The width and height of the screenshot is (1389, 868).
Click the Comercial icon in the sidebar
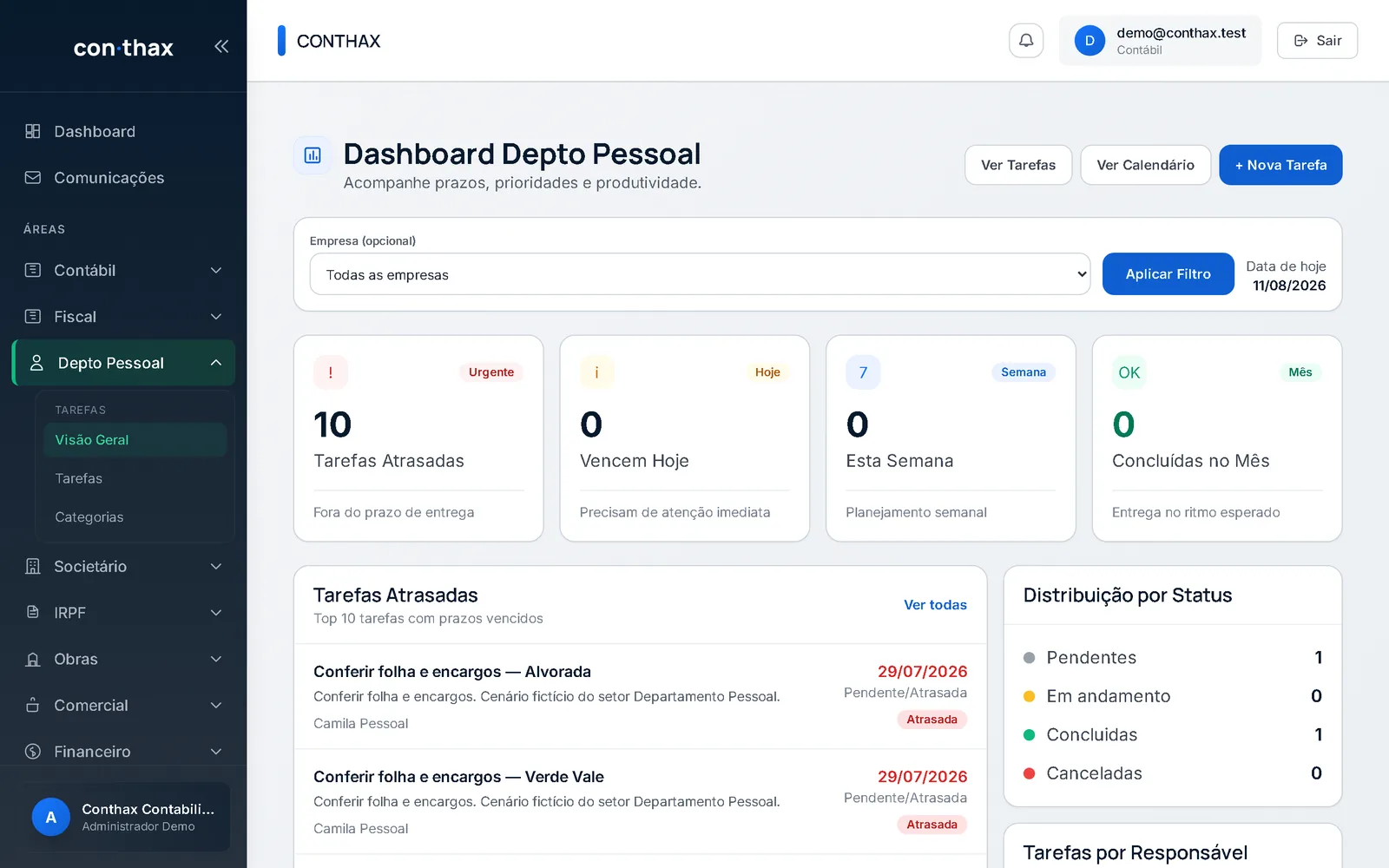(33, 705)
